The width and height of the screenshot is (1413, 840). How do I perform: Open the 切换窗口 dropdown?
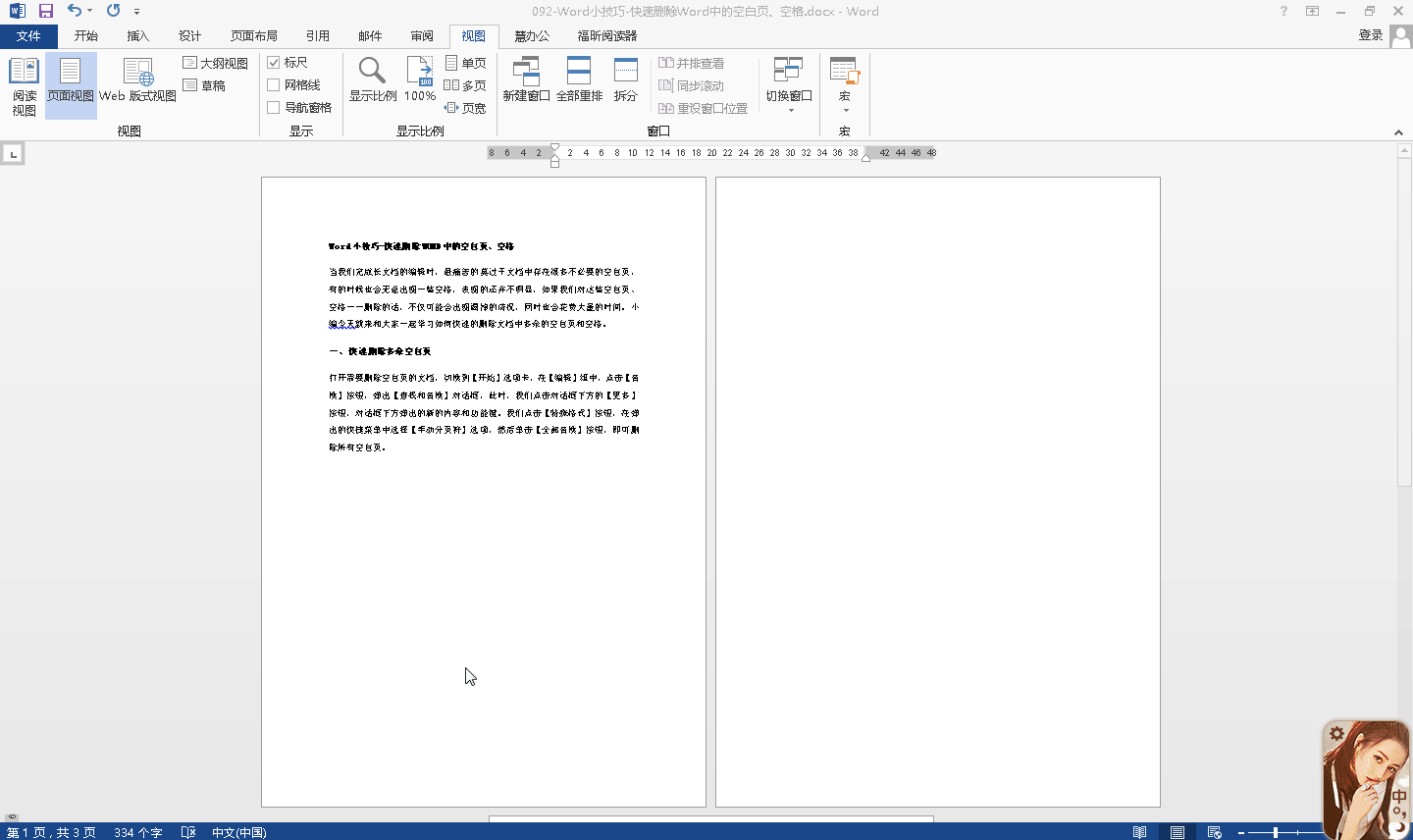coord(788,84)
